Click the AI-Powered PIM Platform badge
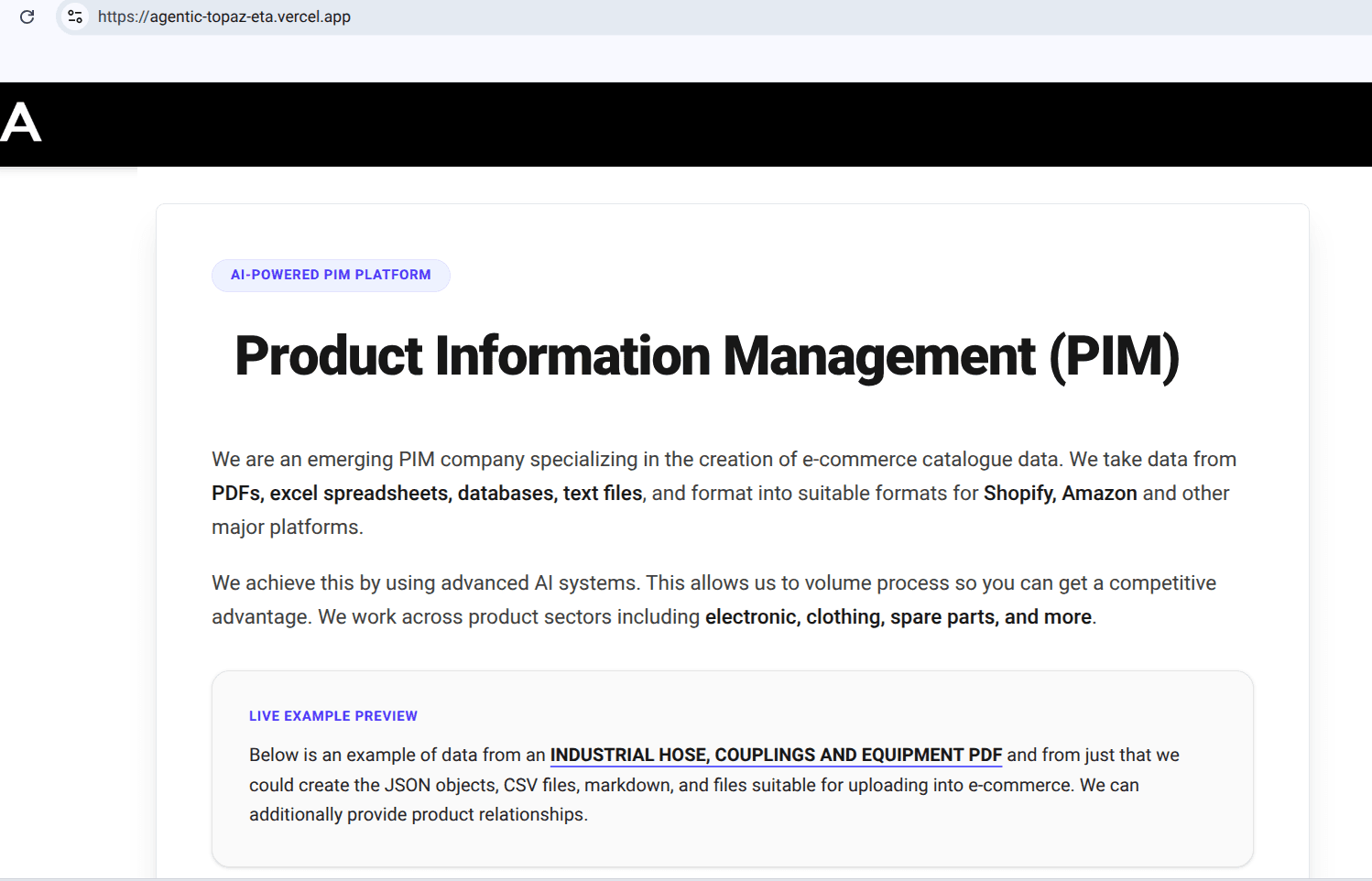Image resolution: width=1372 pixels, height=881 pixels. click(x=331, y=275)
